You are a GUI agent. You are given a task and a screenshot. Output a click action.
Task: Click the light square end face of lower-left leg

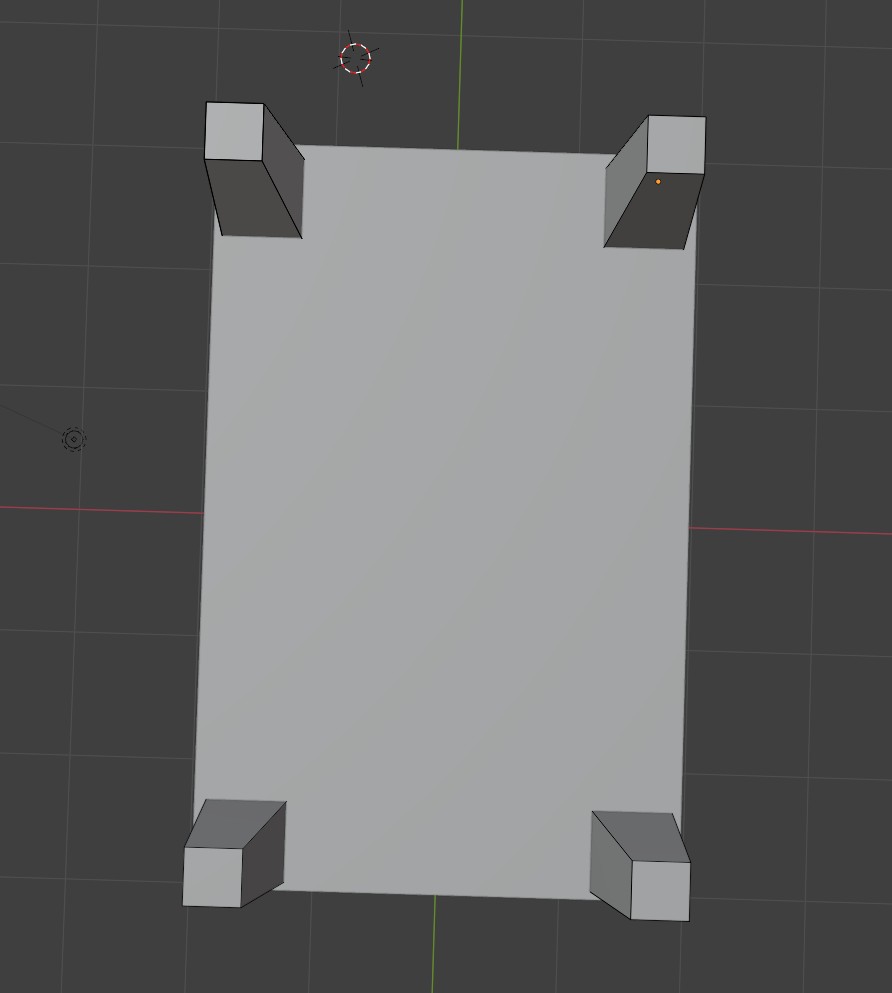pyautogui.click(x=212, y=877)
